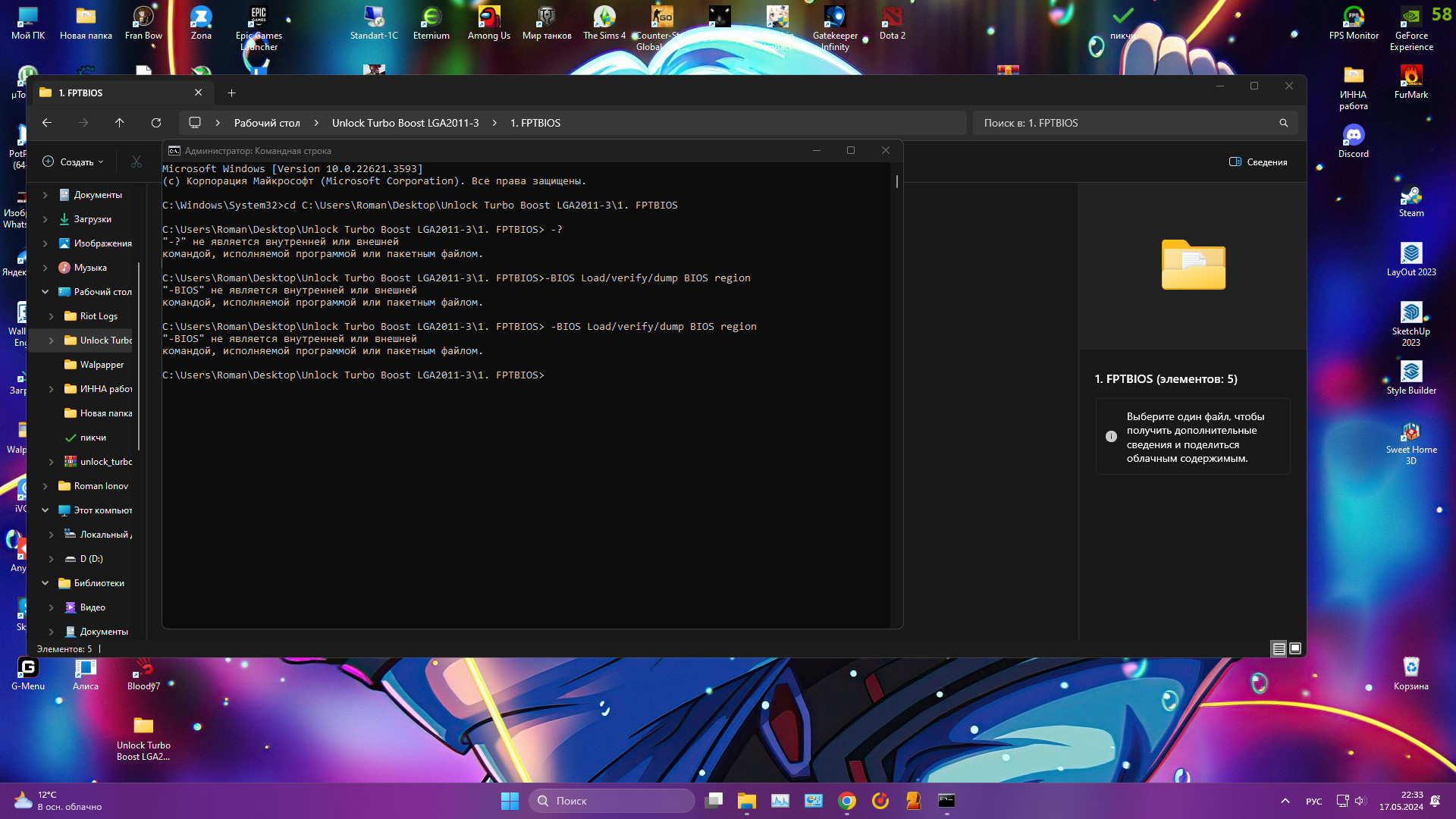This screenshot has width=1456, height=819.
Task: Open Walpapper folder in sidebar
Action: point(102,365)
